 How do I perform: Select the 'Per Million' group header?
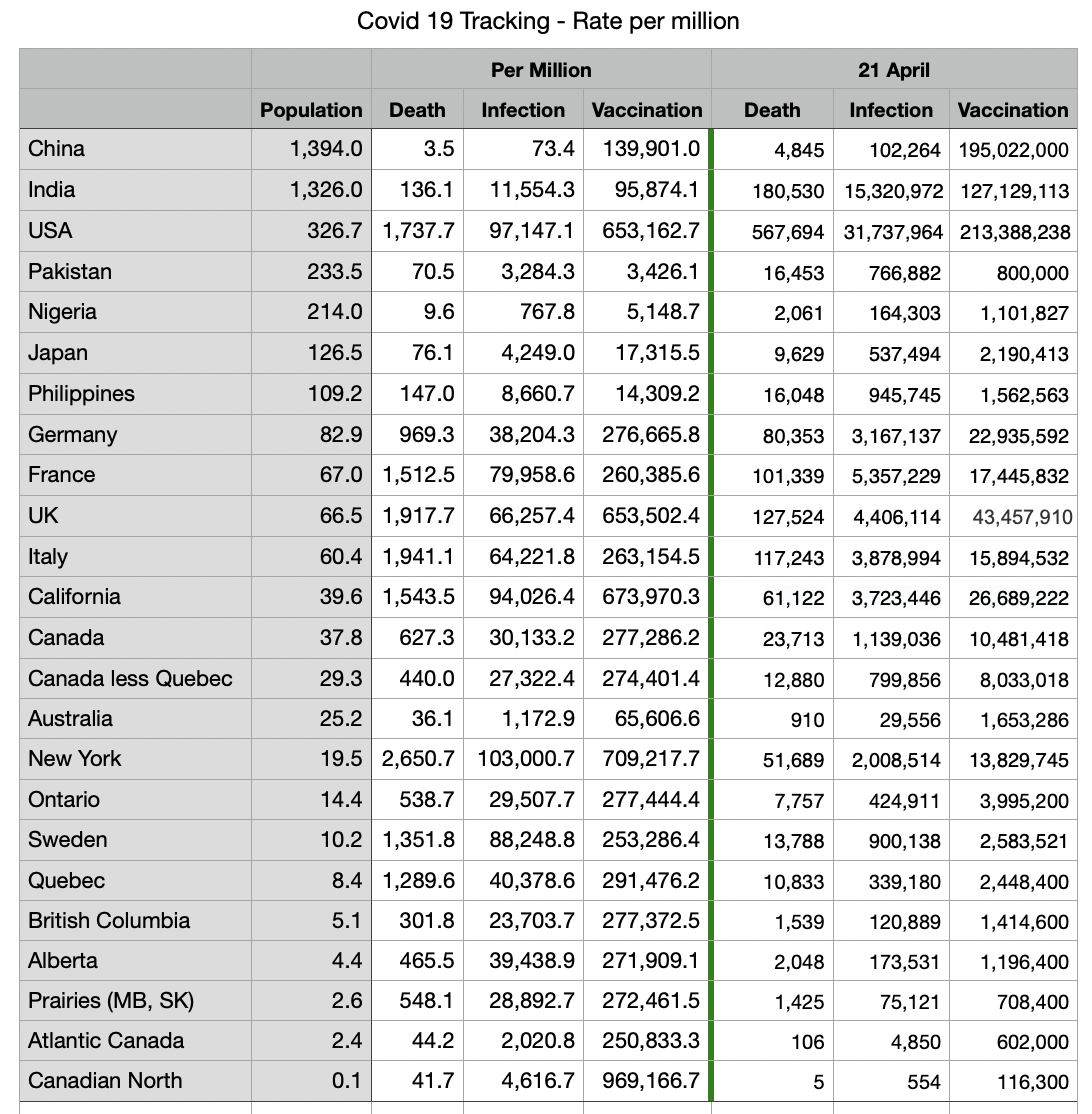pyautogui.click(x=541, y=70)
